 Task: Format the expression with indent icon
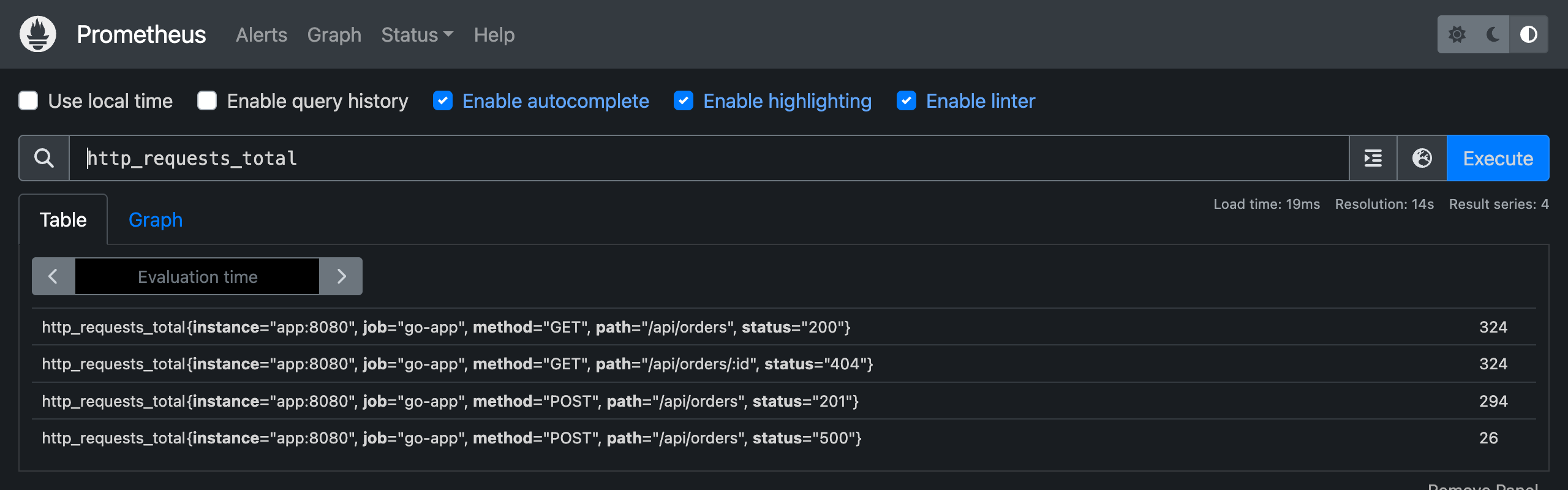pos(1373,158)
